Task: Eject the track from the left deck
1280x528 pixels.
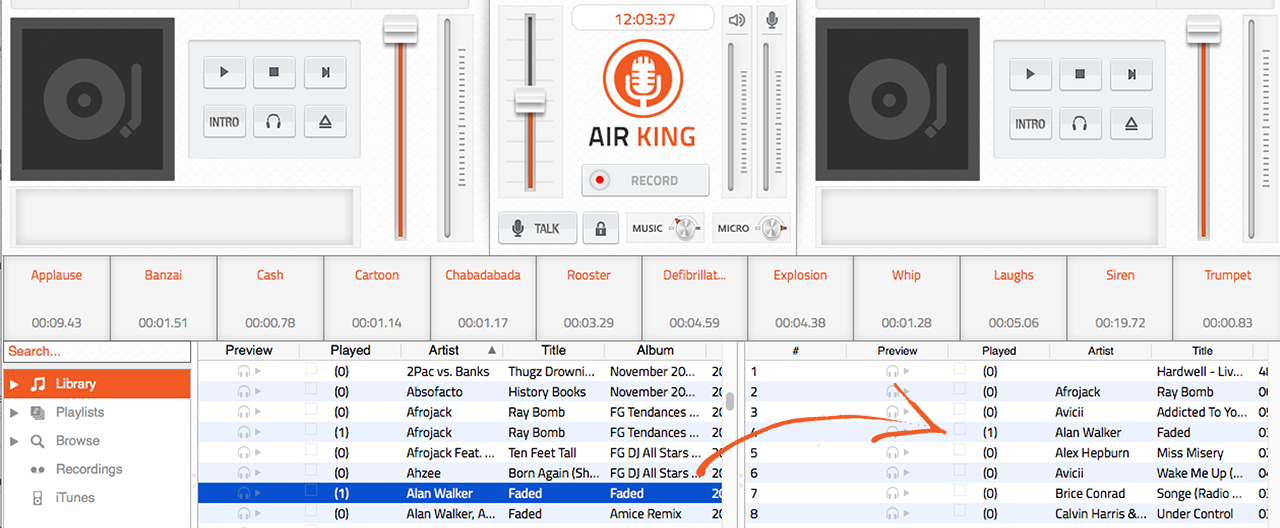Action: pos(325,122)
